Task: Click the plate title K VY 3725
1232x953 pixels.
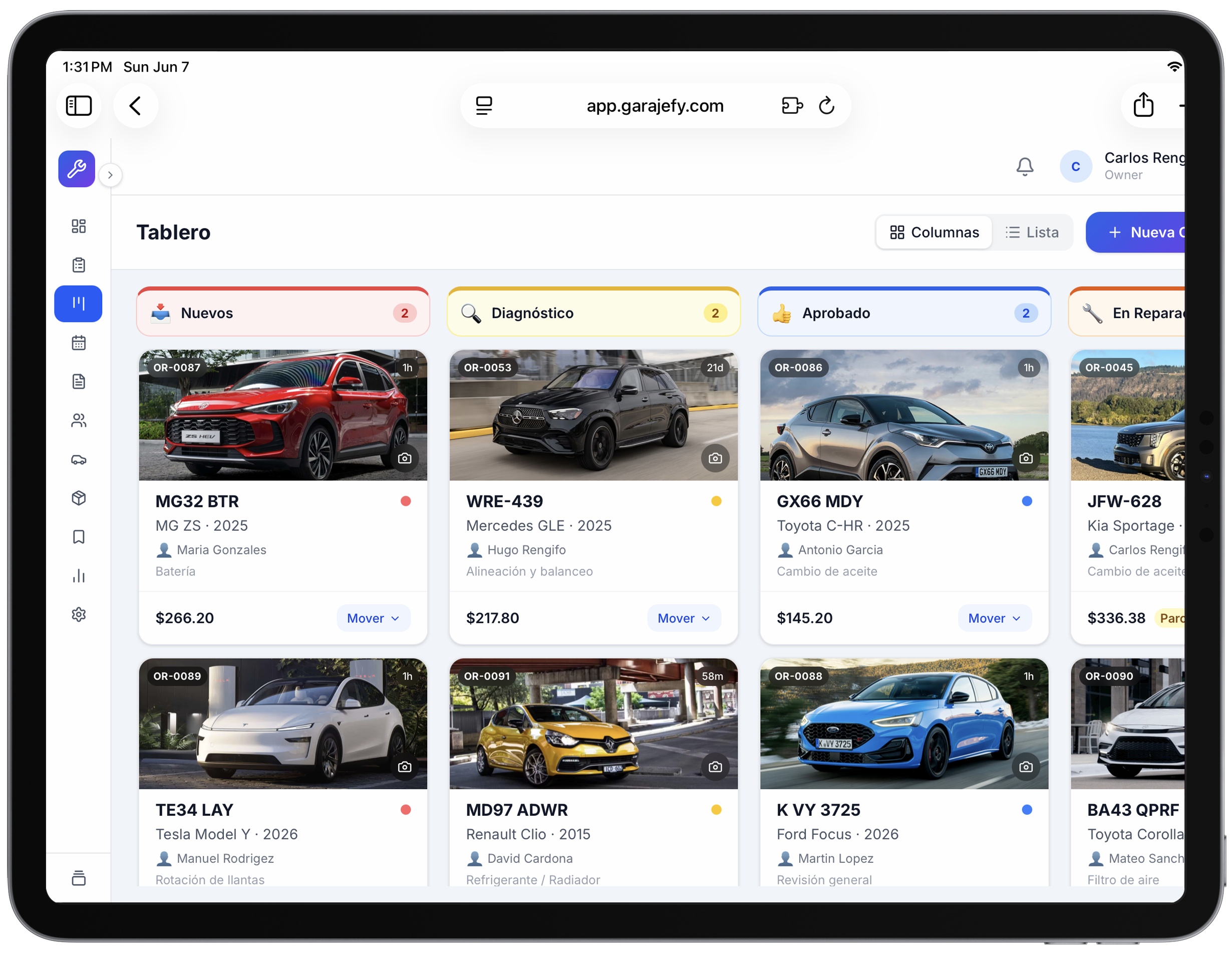Action: click(x=818, y=810)
